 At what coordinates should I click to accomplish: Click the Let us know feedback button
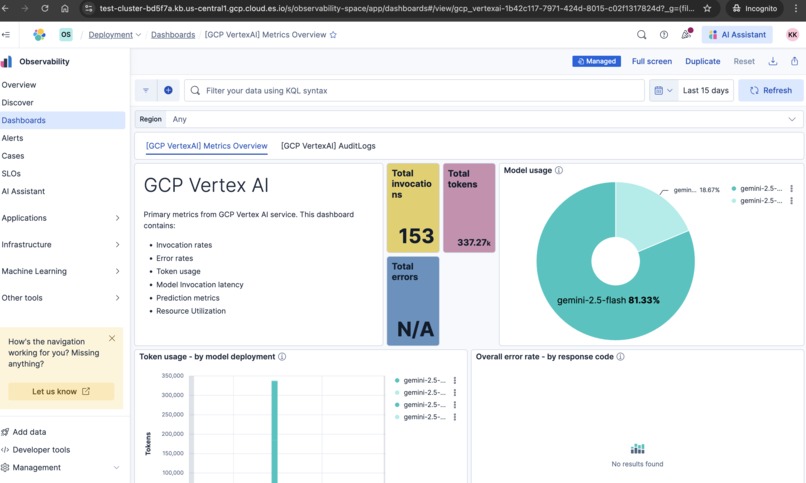click(x=61, y=392)
